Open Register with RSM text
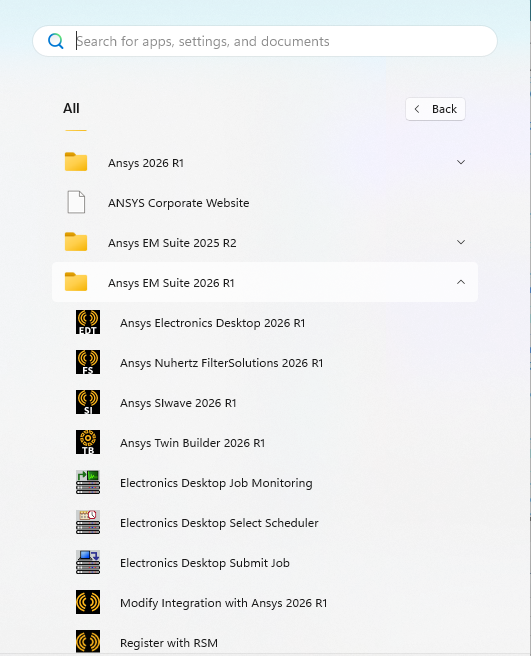This screenshot has width=531, height=656. [169, 643]
